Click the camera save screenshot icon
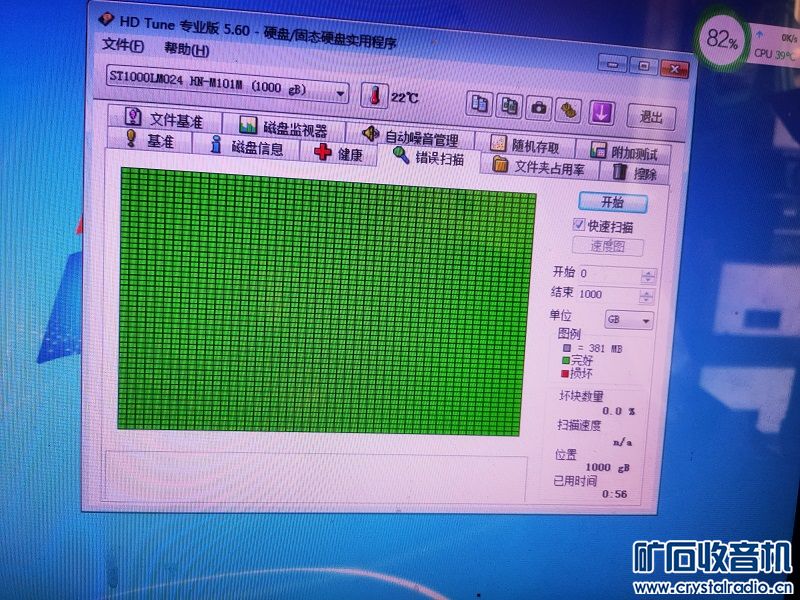The height and width of the screenshot is (600, 800). (x=538, y=108)
